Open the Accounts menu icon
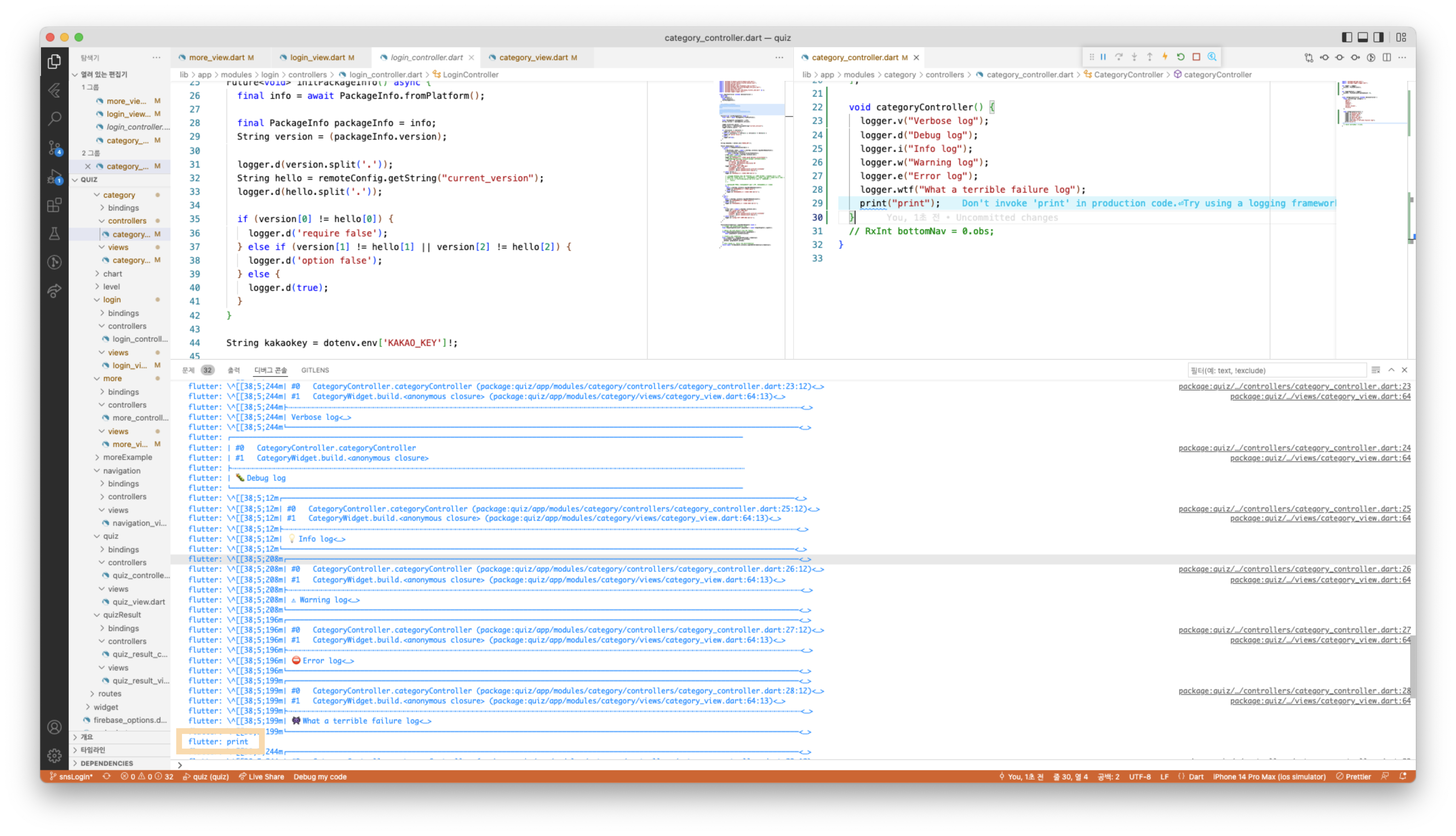1456x836 pixels. coord(54,727)
